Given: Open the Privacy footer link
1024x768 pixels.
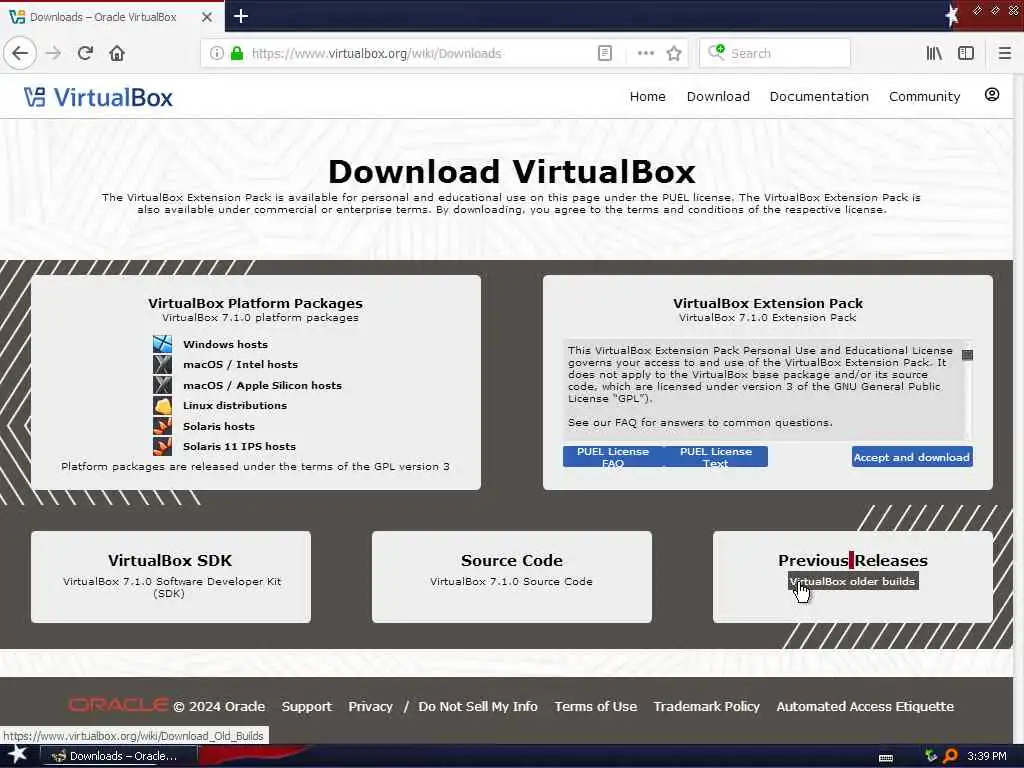Looking at the screenshot, I should tap(370, 707).
